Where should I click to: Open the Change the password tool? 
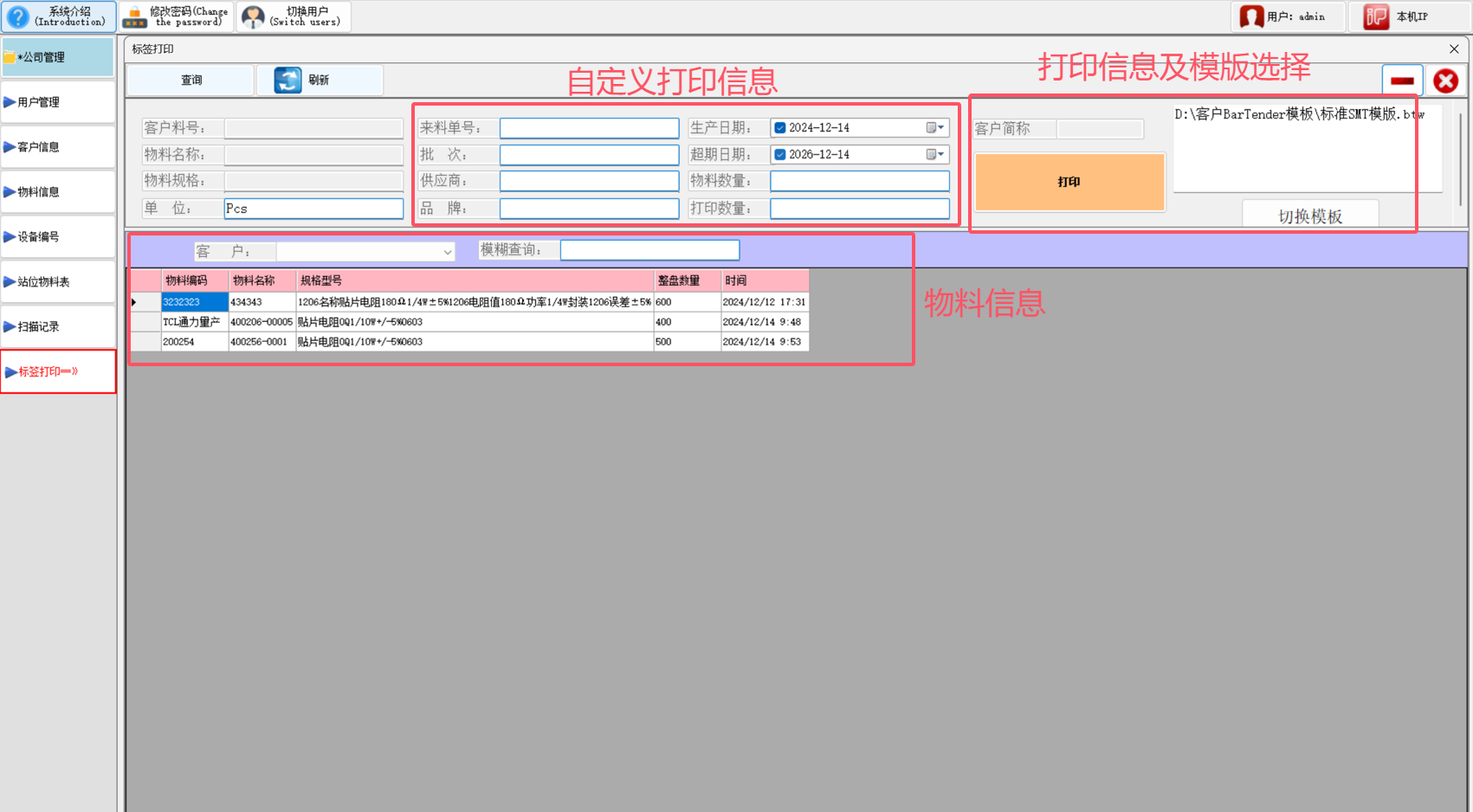(135, 16)
